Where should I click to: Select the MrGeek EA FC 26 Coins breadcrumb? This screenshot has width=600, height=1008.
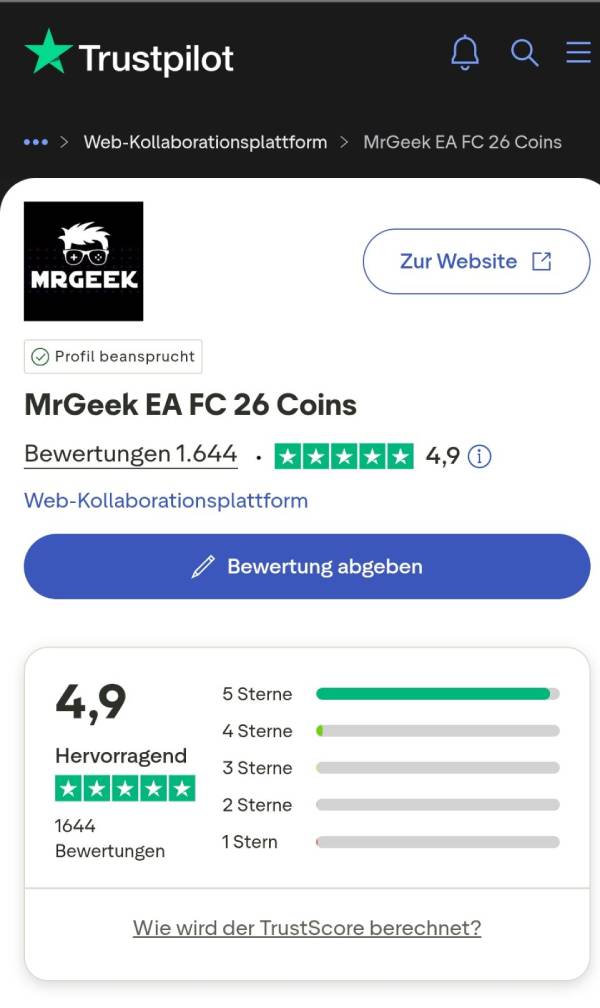pyautogui.click(x=462, y=142)
